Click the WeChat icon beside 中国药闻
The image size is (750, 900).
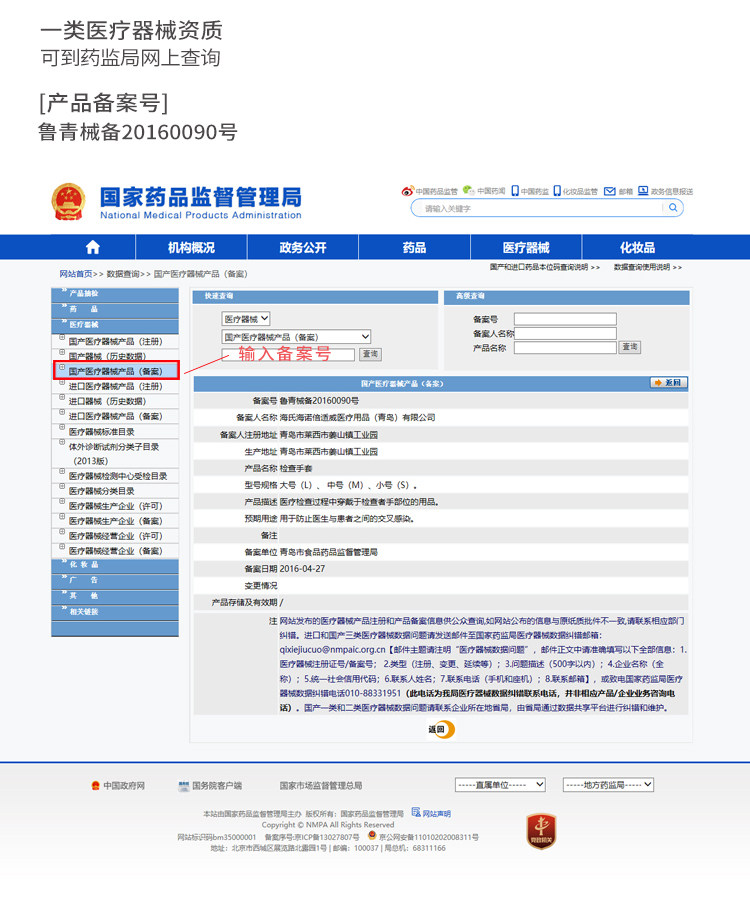(x=469, y=191)
